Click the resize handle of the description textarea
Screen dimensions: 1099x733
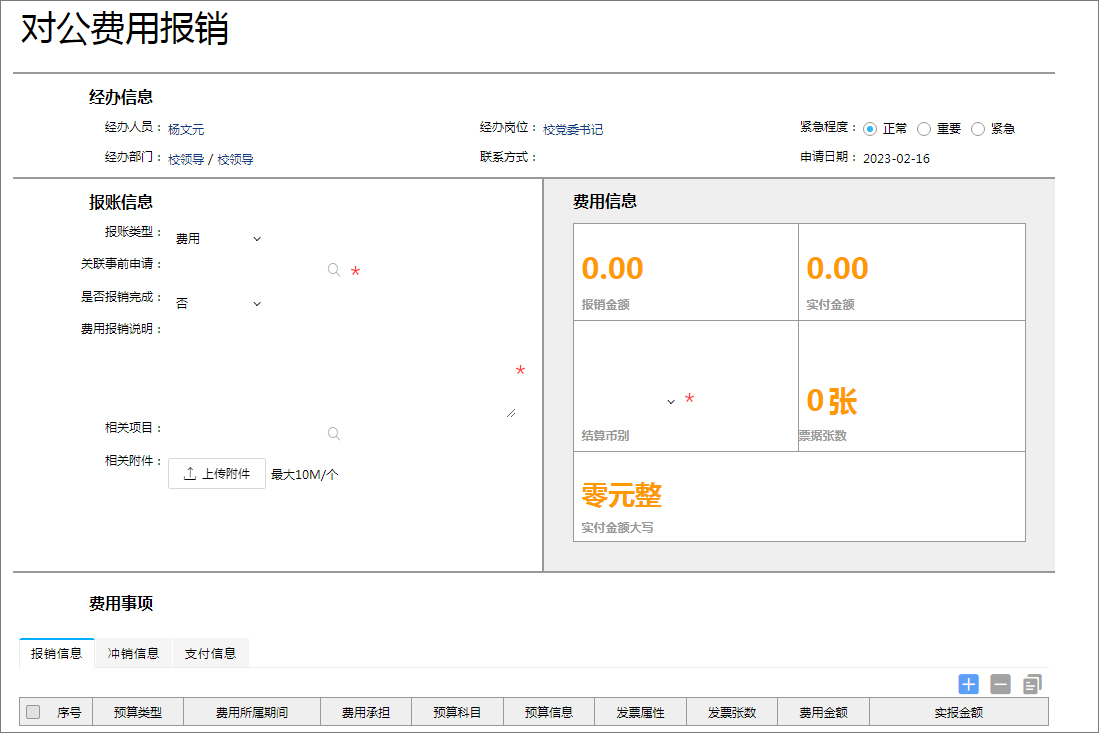click(x=511, y=413)
